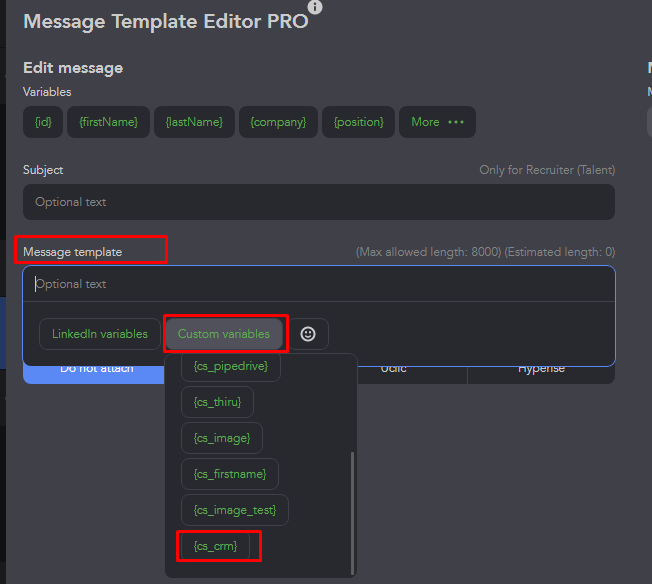Focus the Subject optional text field

coord(318,202)
